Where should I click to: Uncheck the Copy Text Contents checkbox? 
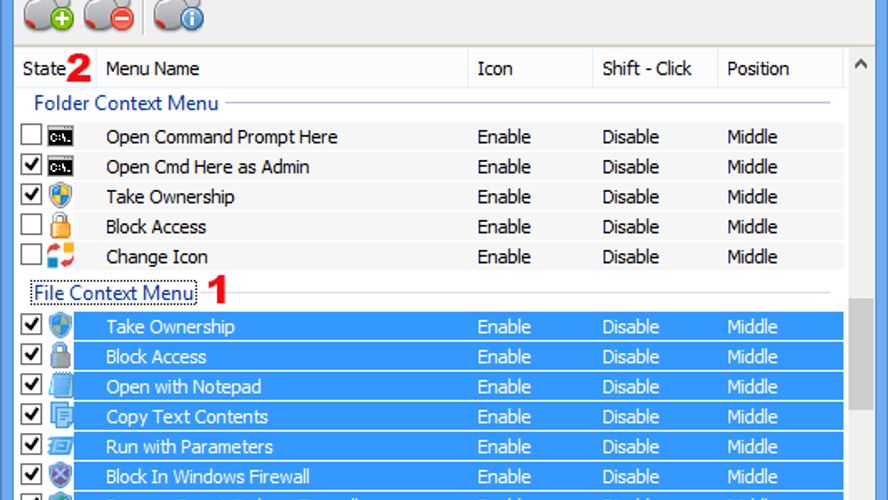[x=31, y=414]
